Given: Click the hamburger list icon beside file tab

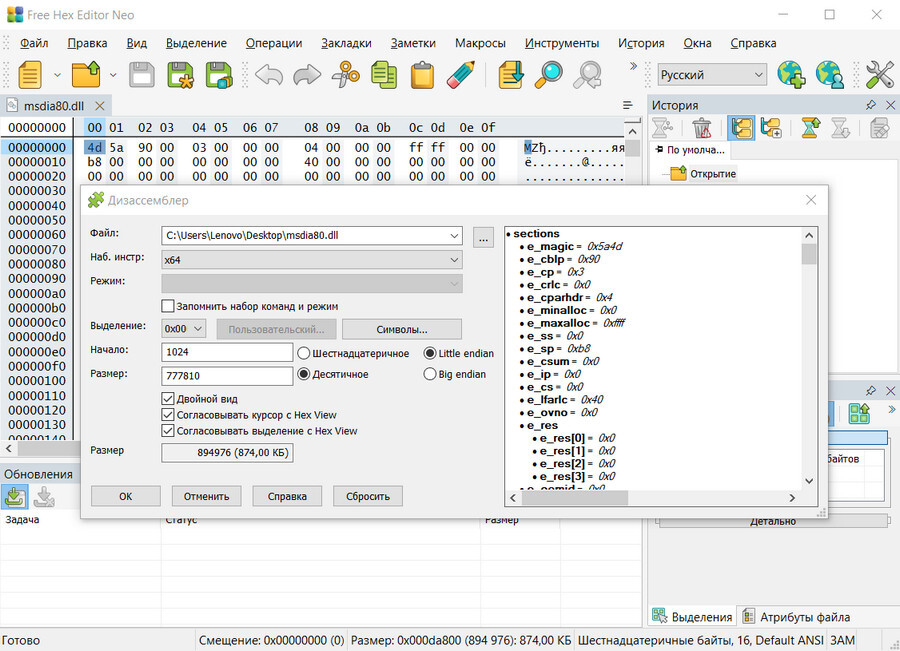Looking at the screenshot, I should (x=628, y=105).
